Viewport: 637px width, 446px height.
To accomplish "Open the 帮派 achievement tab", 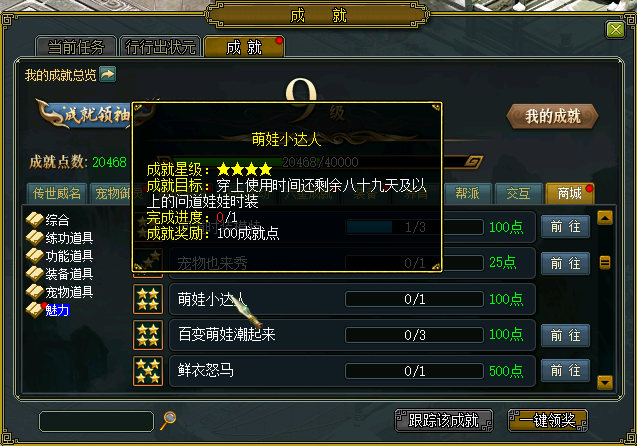I will pyautogui.click(x=468, y=193).
